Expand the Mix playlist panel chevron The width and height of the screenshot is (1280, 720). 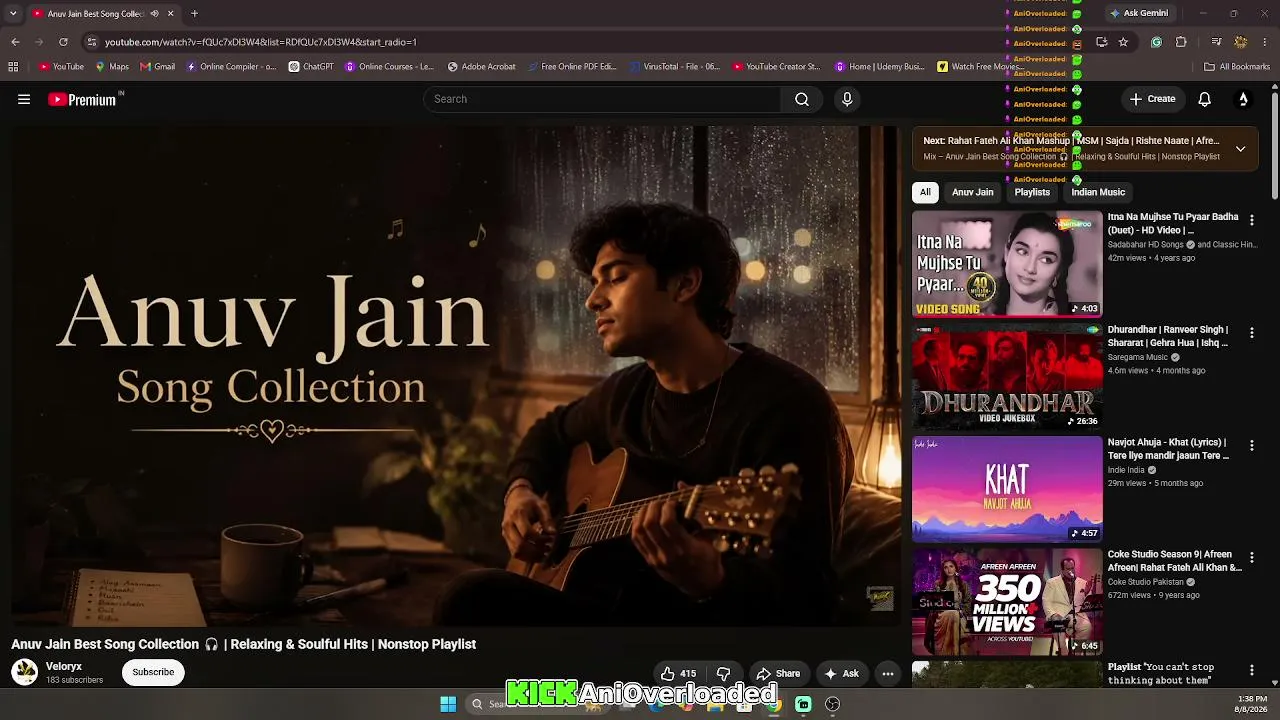[x=1240, y=149]
